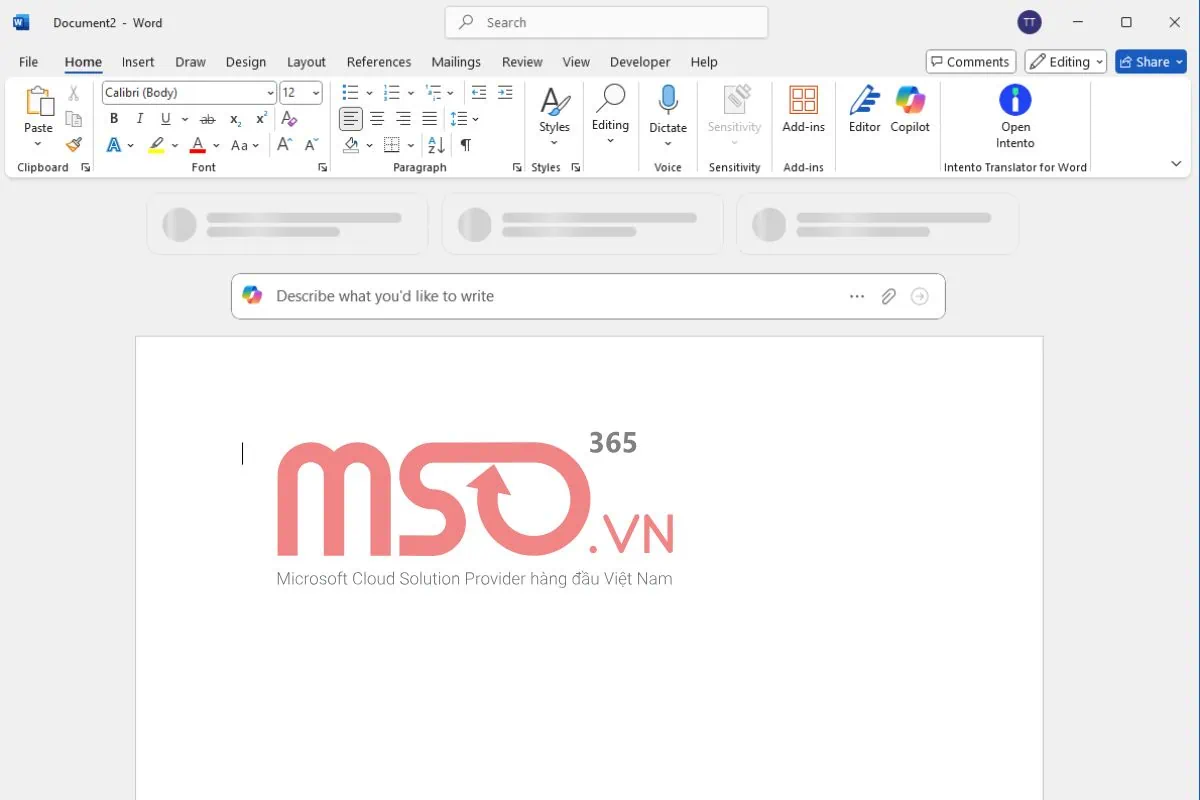Viewport: 1200px width, 800px height.
Task: Open the References ribbon tab
Action: [x=379, y=62]
